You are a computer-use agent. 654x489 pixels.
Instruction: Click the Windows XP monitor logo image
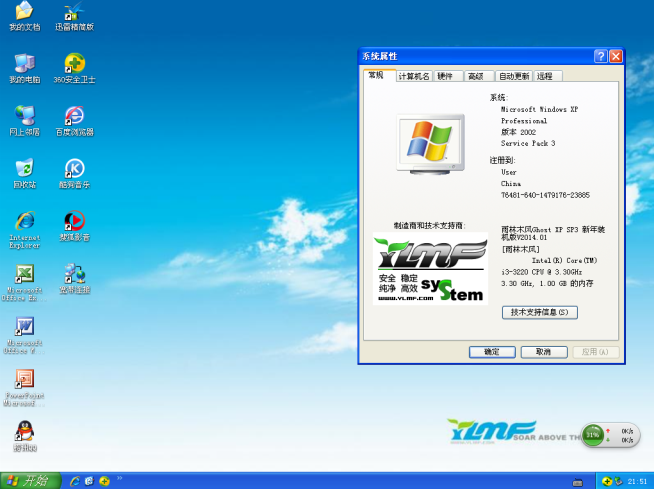pyautogui.click(x=430, y=144)
